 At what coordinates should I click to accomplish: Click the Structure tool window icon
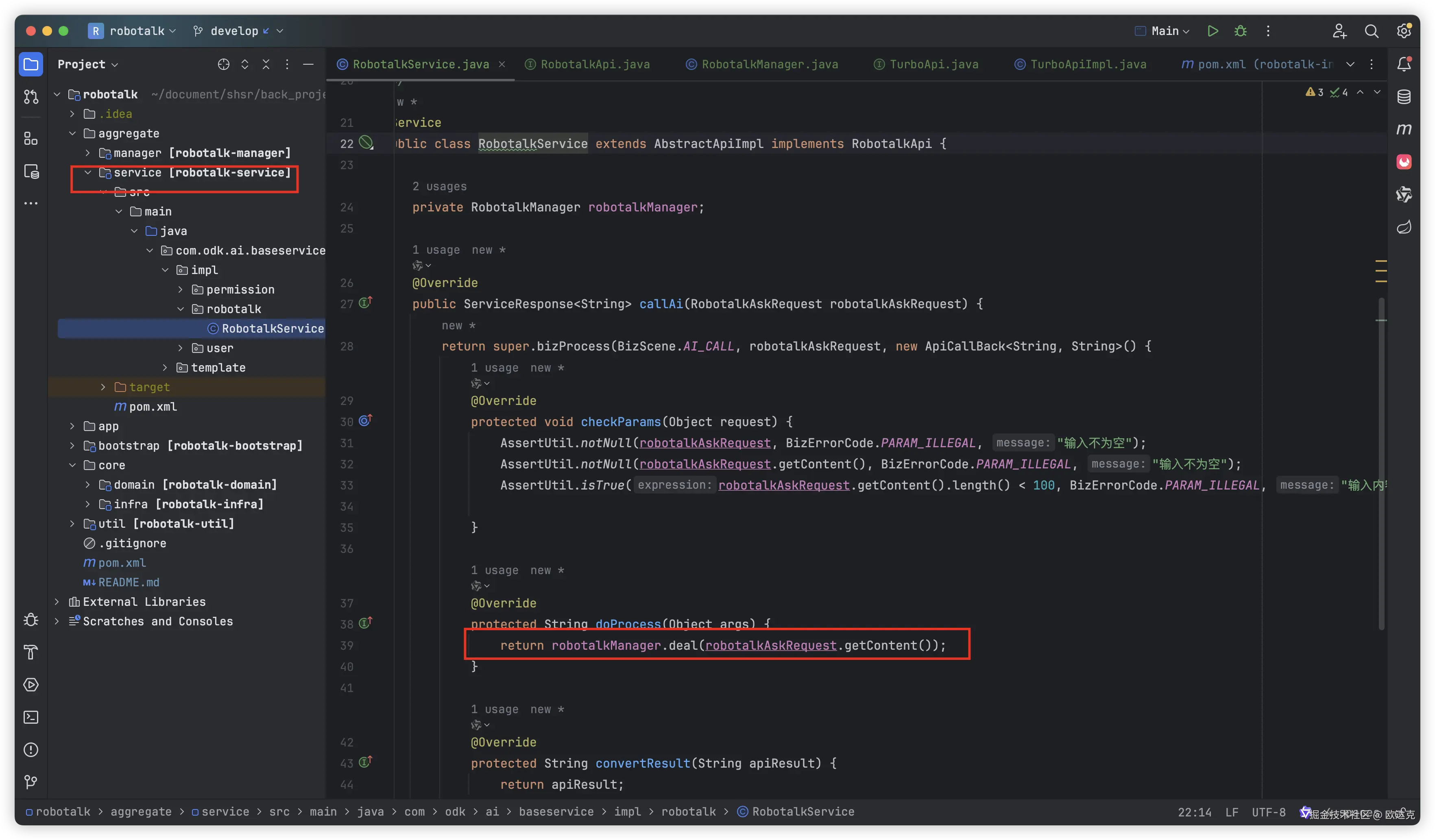pyautogui.click(x=31, y=138)
